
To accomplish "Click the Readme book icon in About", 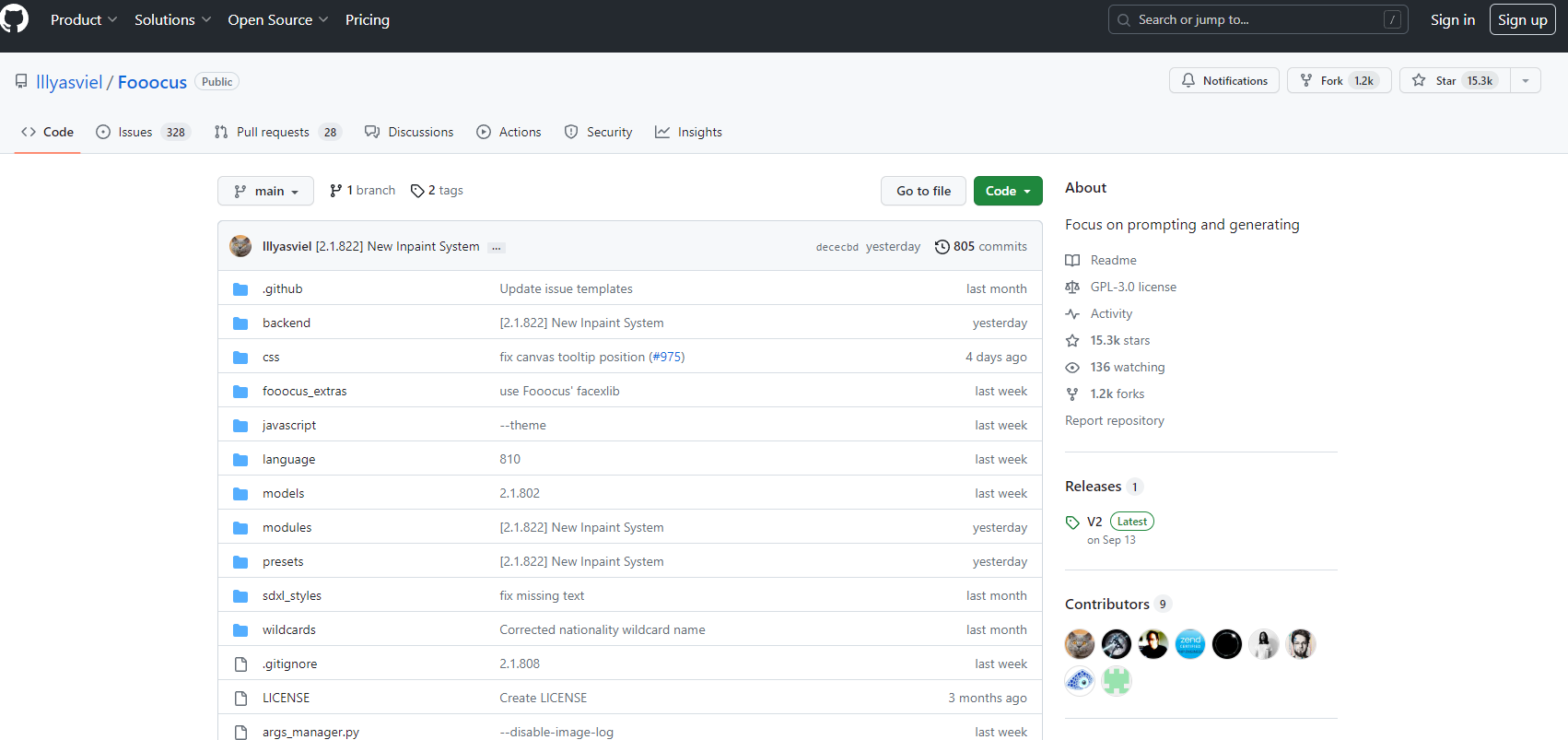I will point(1072,261).
